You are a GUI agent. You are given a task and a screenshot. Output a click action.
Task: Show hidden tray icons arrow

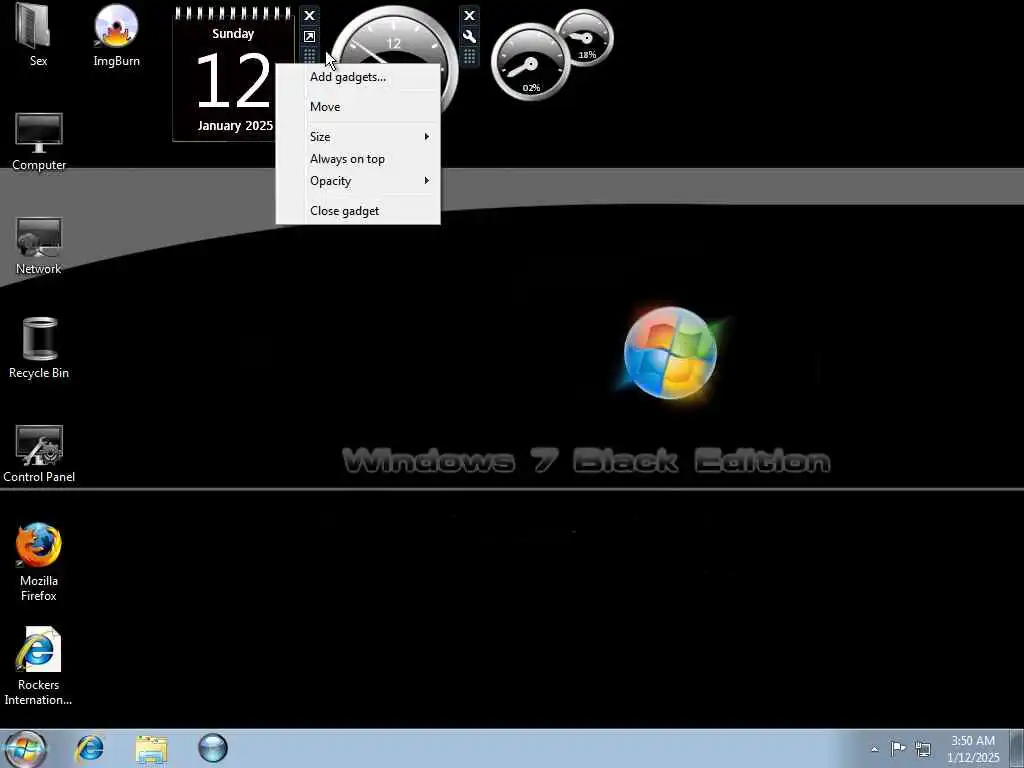874,749
